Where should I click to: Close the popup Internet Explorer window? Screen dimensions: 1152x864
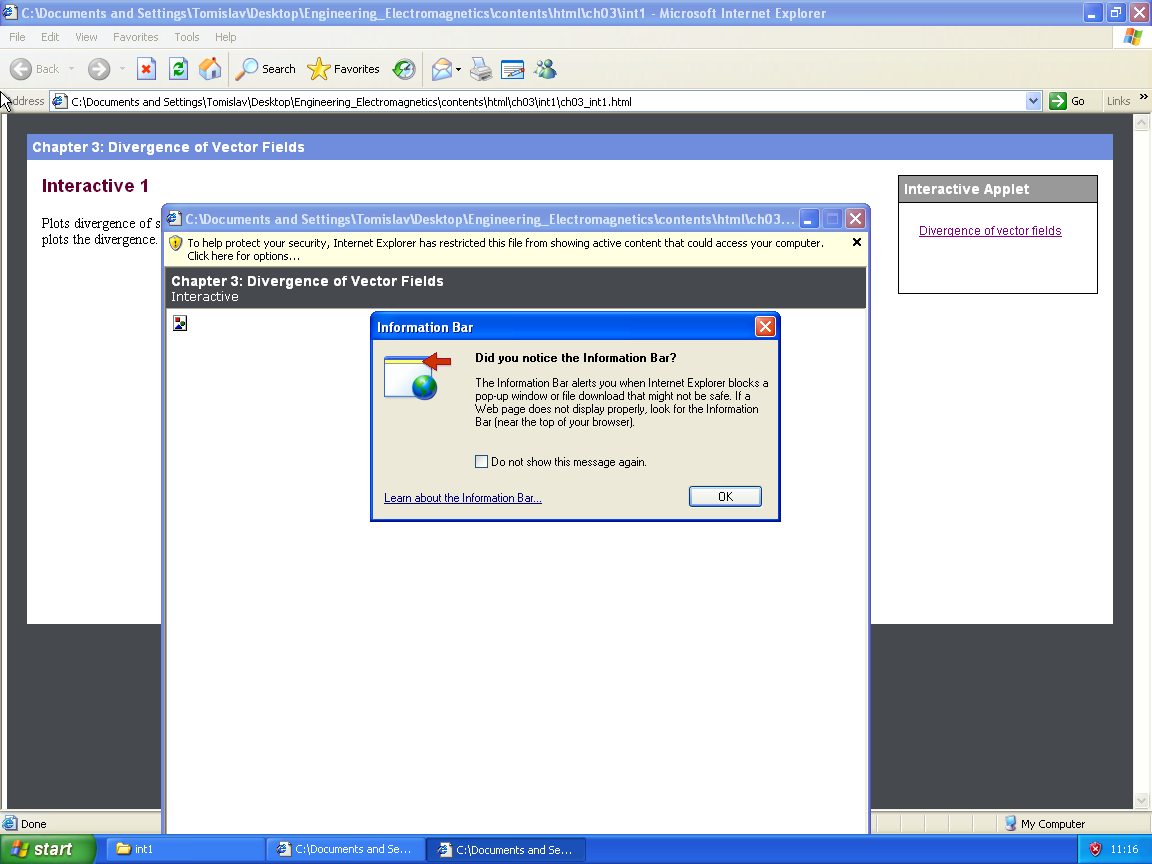(855, 219)
